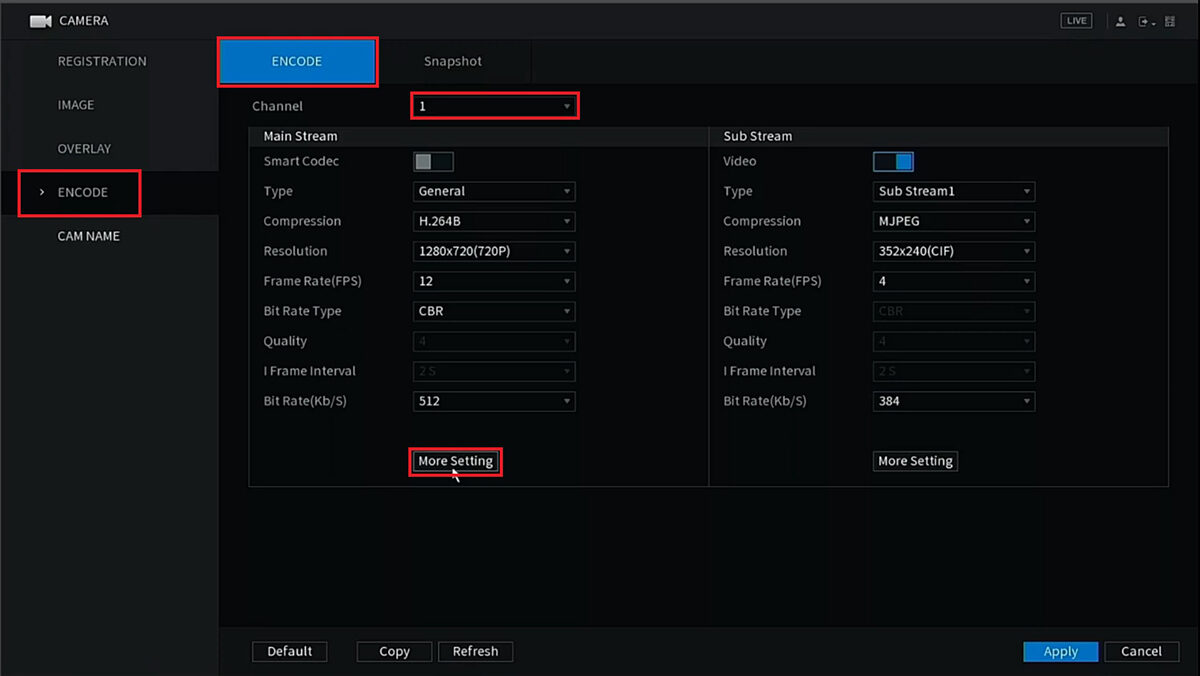Disable the Sub Stream Video toggle
The image size is (1200, 676).
pos(893,161)
